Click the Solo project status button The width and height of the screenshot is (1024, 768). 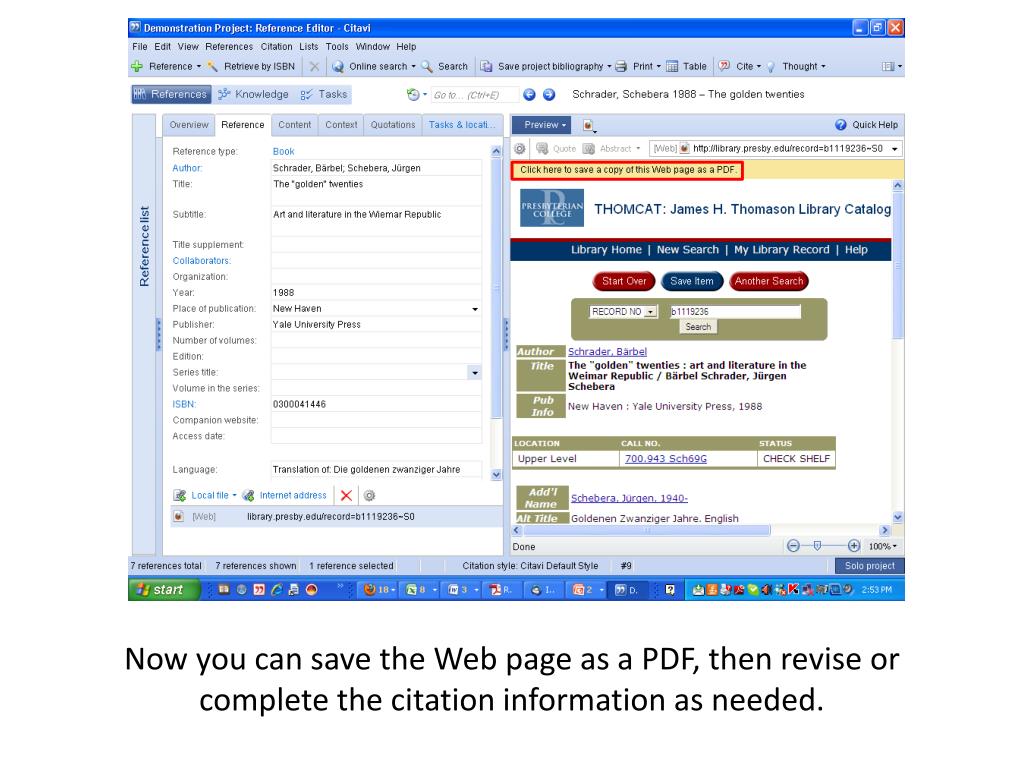pos(869,566)
